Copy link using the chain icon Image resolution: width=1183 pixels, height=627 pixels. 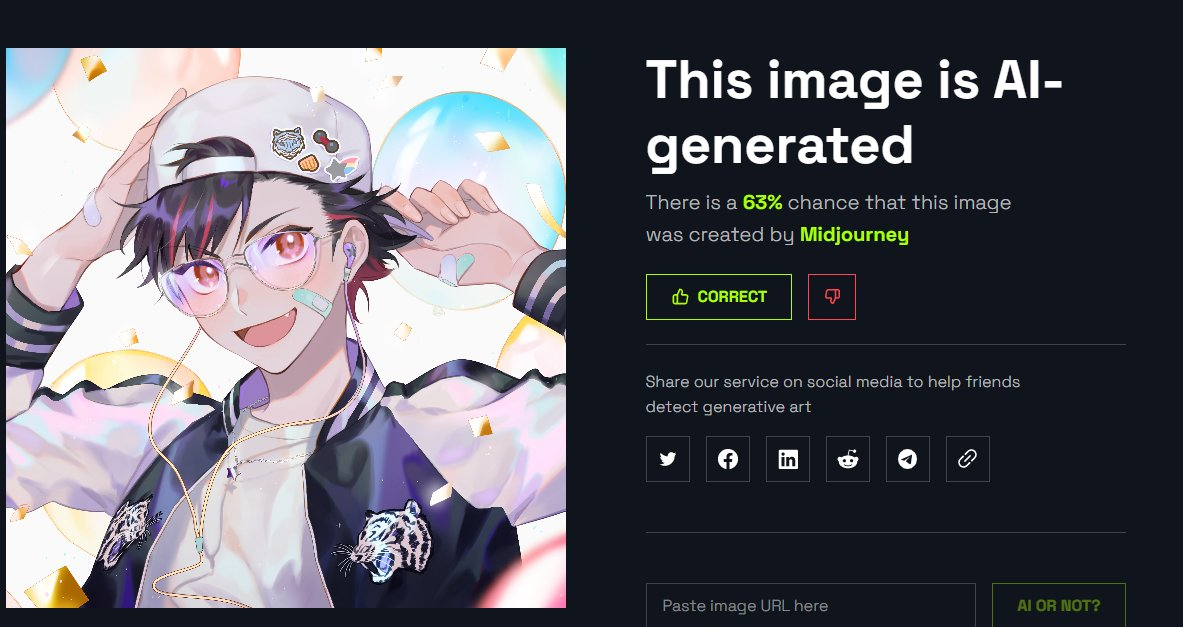click(968, 459)
